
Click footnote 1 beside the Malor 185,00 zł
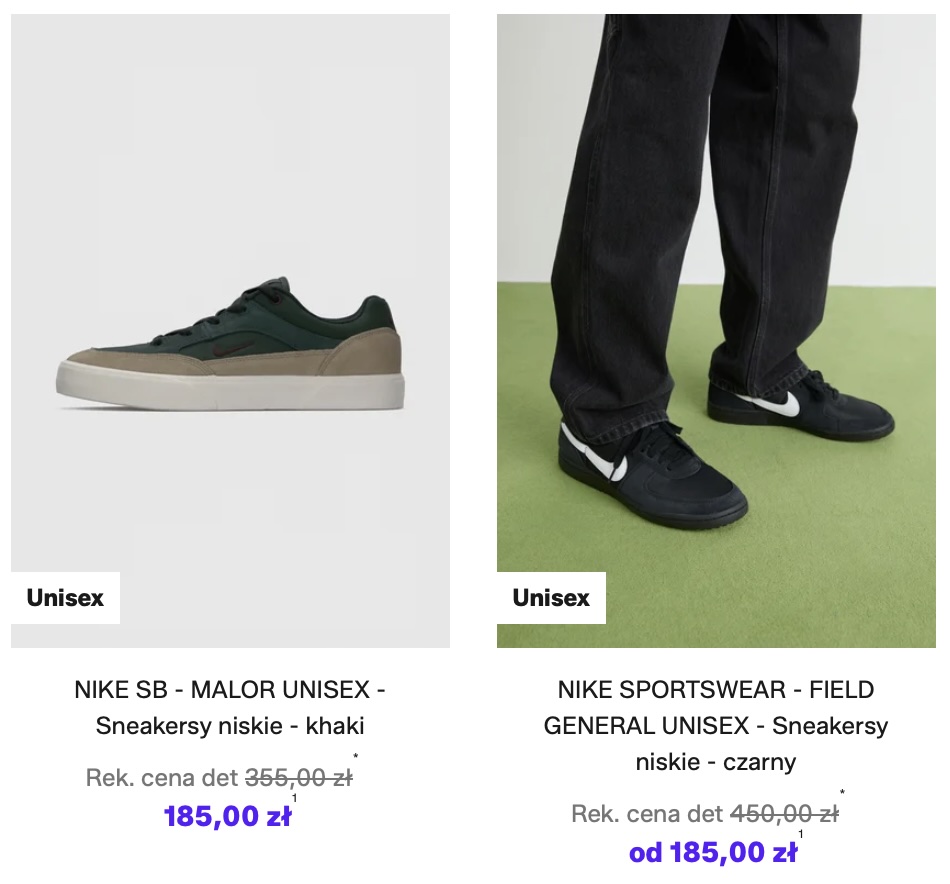[294, 798]
